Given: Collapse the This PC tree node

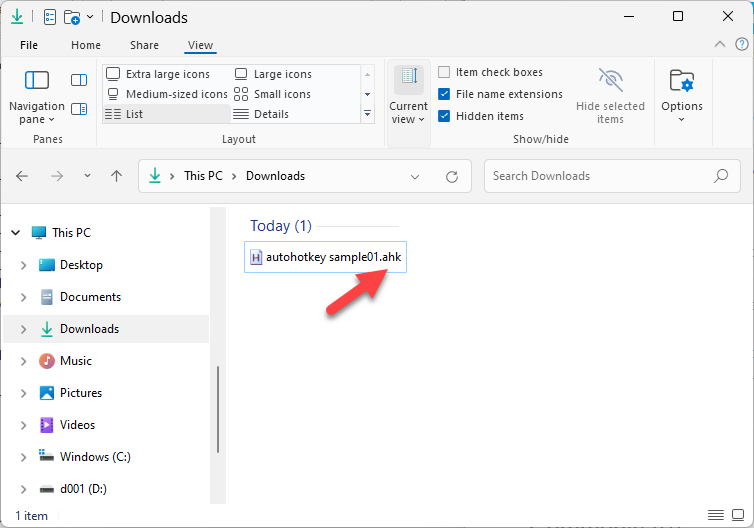Looking at the screenshot, I should point(15,233).
